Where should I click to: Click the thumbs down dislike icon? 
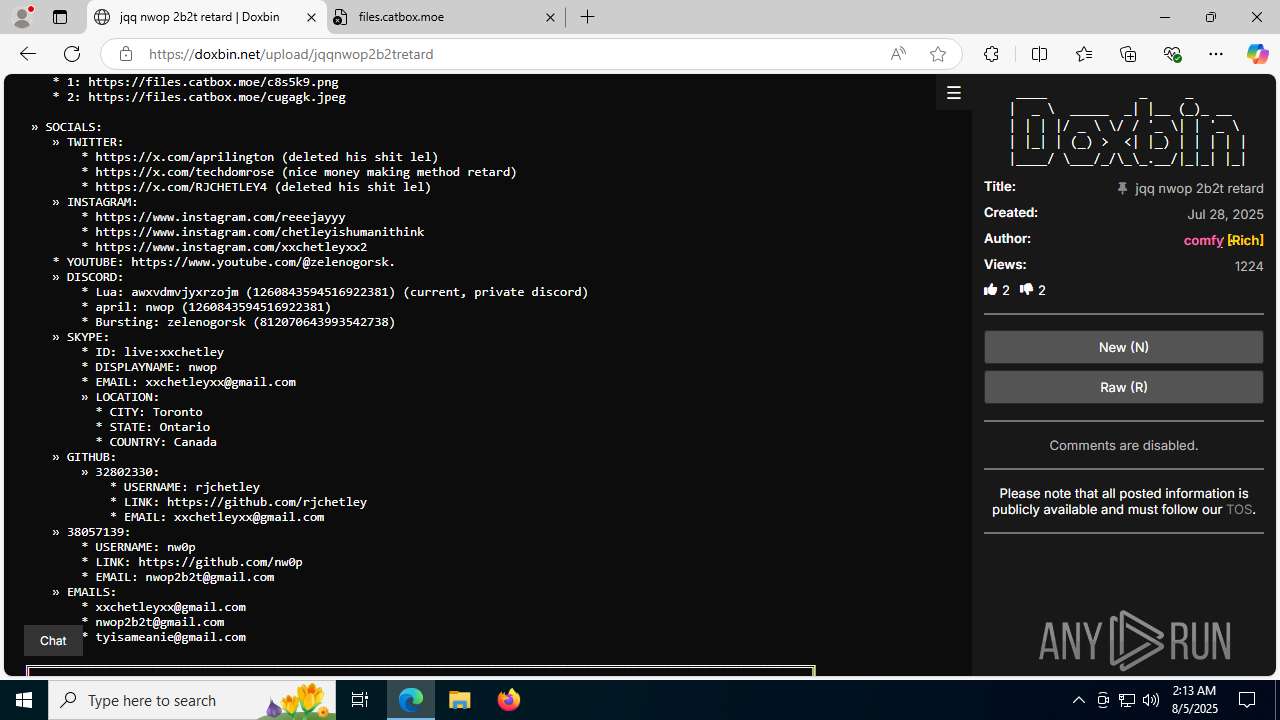(1026, 290)
